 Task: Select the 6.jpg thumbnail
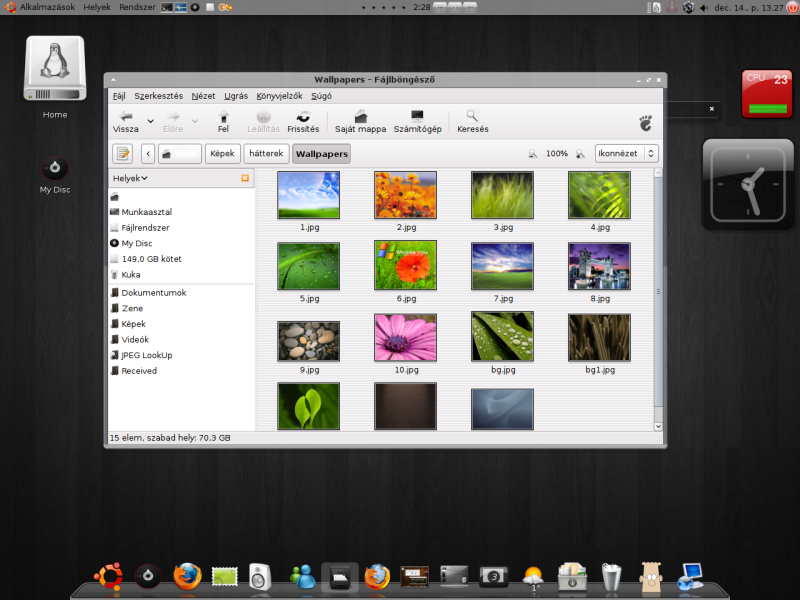[405, 265]
